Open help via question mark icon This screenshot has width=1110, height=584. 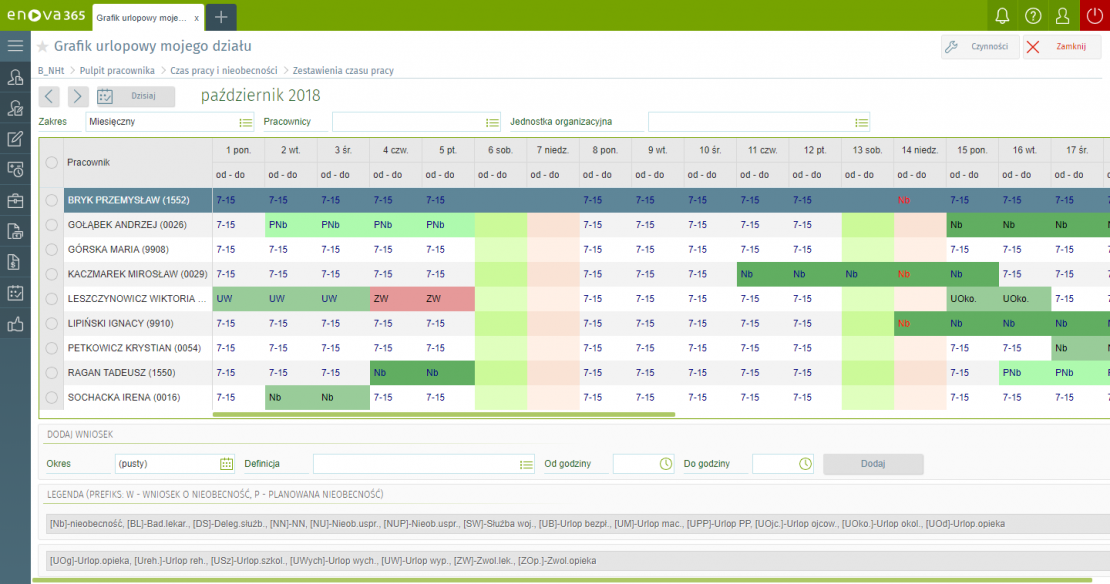click(1033, 15)
